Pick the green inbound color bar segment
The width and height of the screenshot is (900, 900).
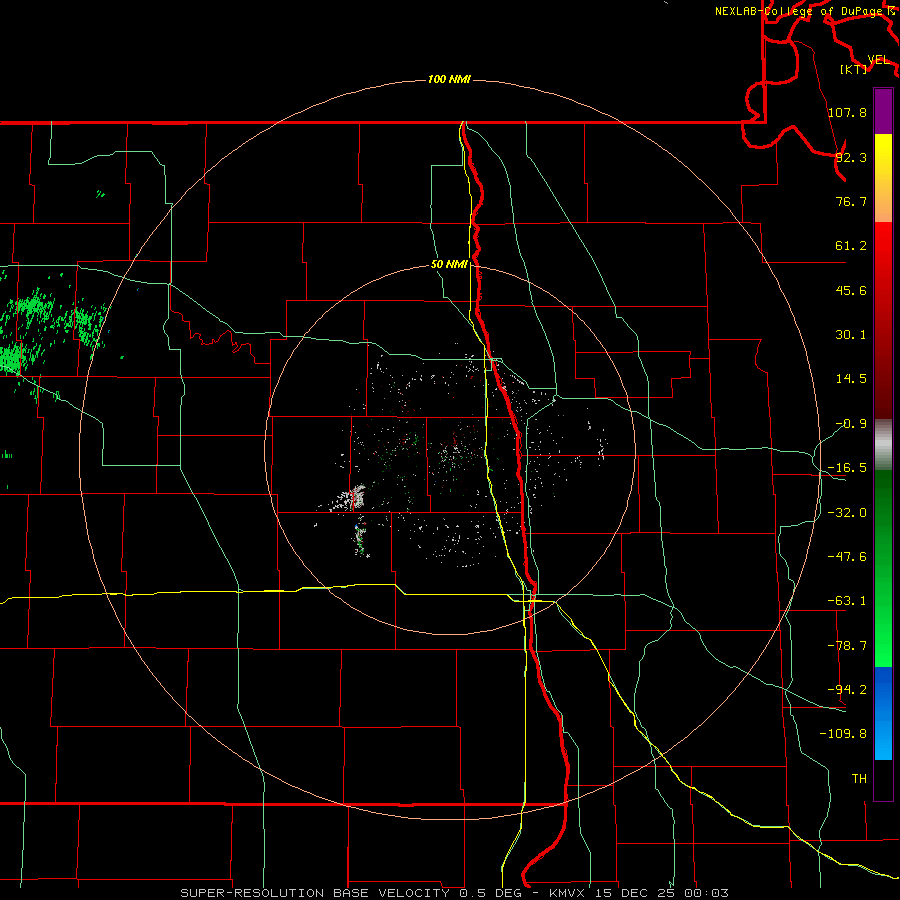tap(883, 568)
